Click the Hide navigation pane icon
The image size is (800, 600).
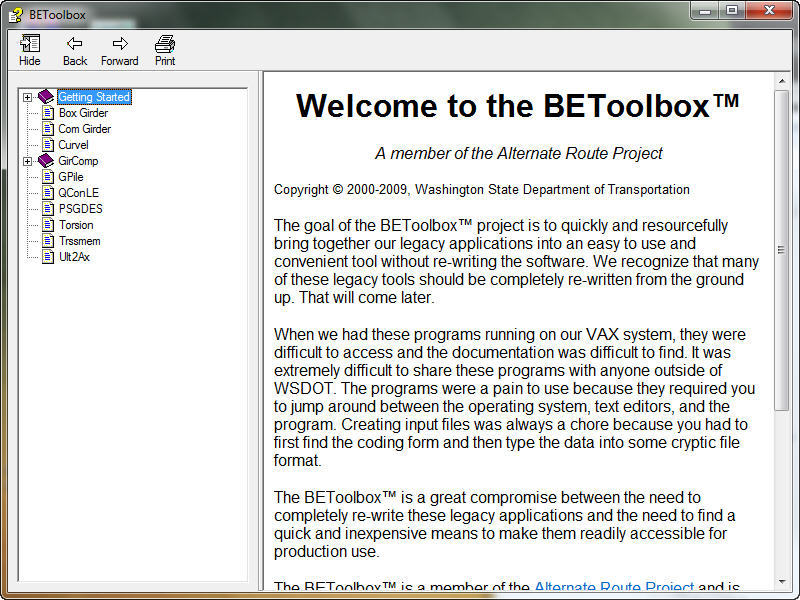[30, 44]
